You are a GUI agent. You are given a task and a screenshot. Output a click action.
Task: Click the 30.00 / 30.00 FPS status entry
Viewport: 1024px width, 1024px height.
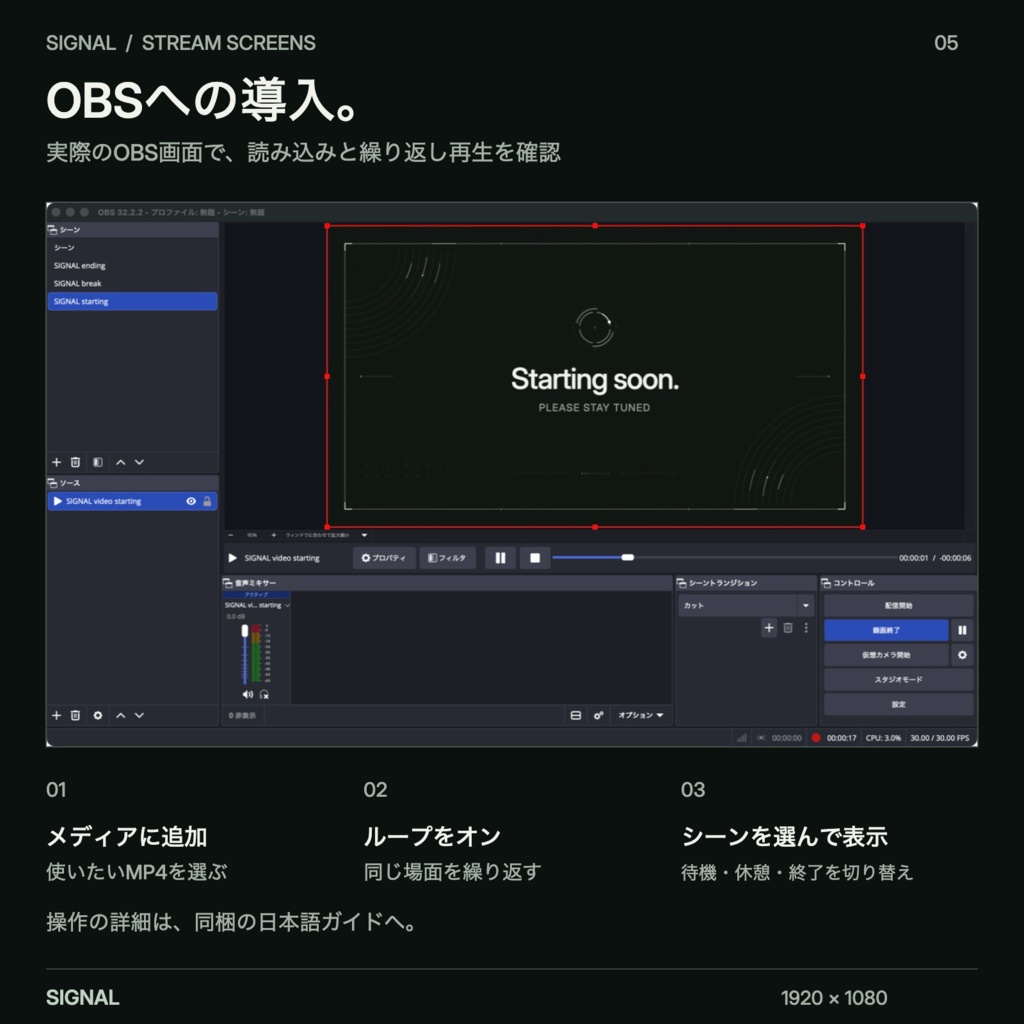click(x=939, y=738)
